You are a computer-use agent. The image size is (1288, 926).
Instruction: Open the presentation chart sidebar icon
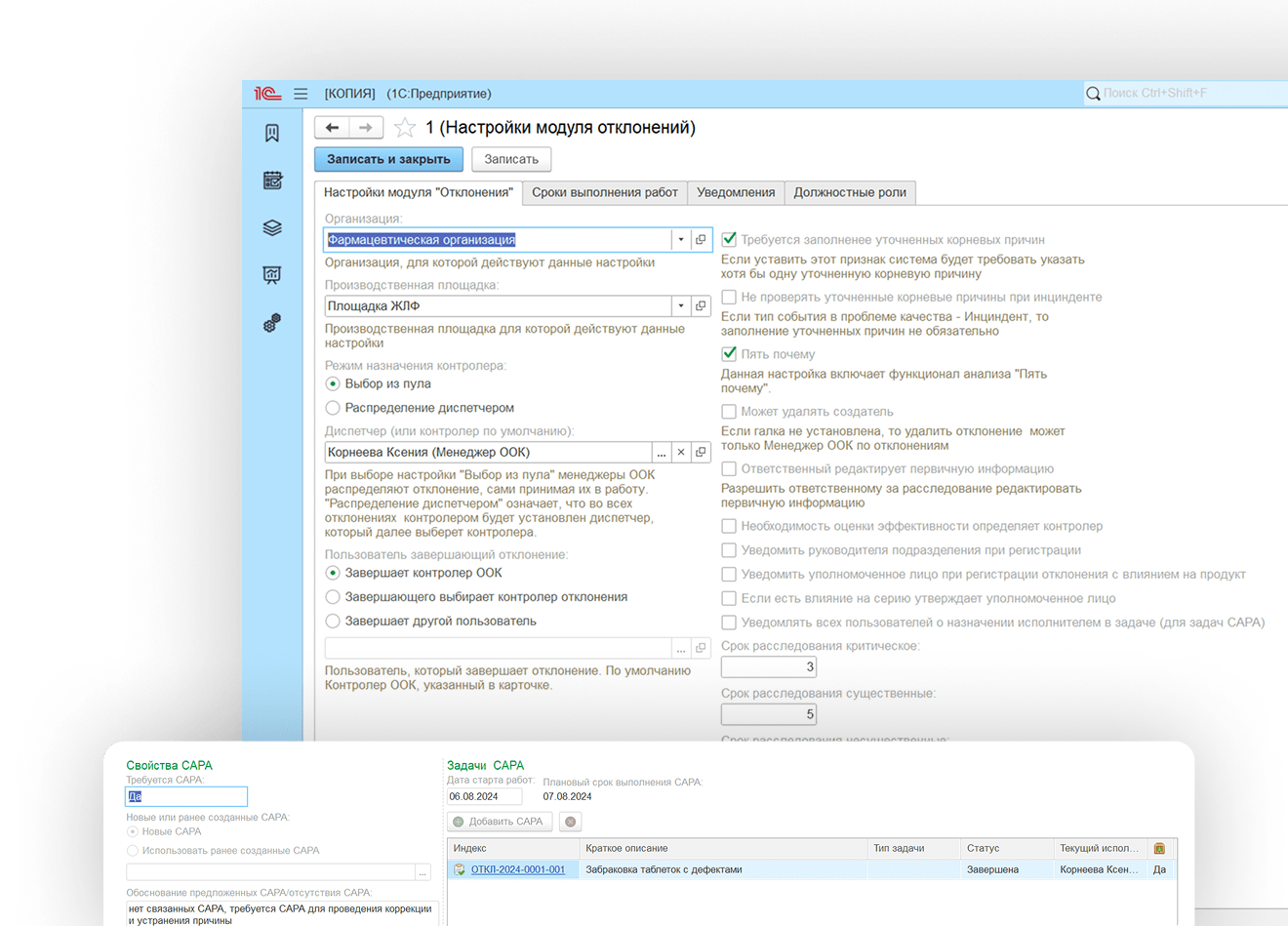click(272, 275)
